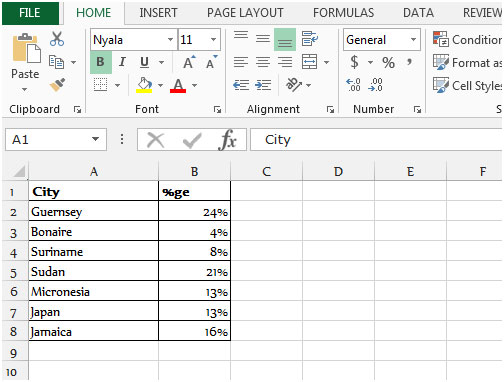
Task: Decrease font size with smaller A
Action: (211, 62)
